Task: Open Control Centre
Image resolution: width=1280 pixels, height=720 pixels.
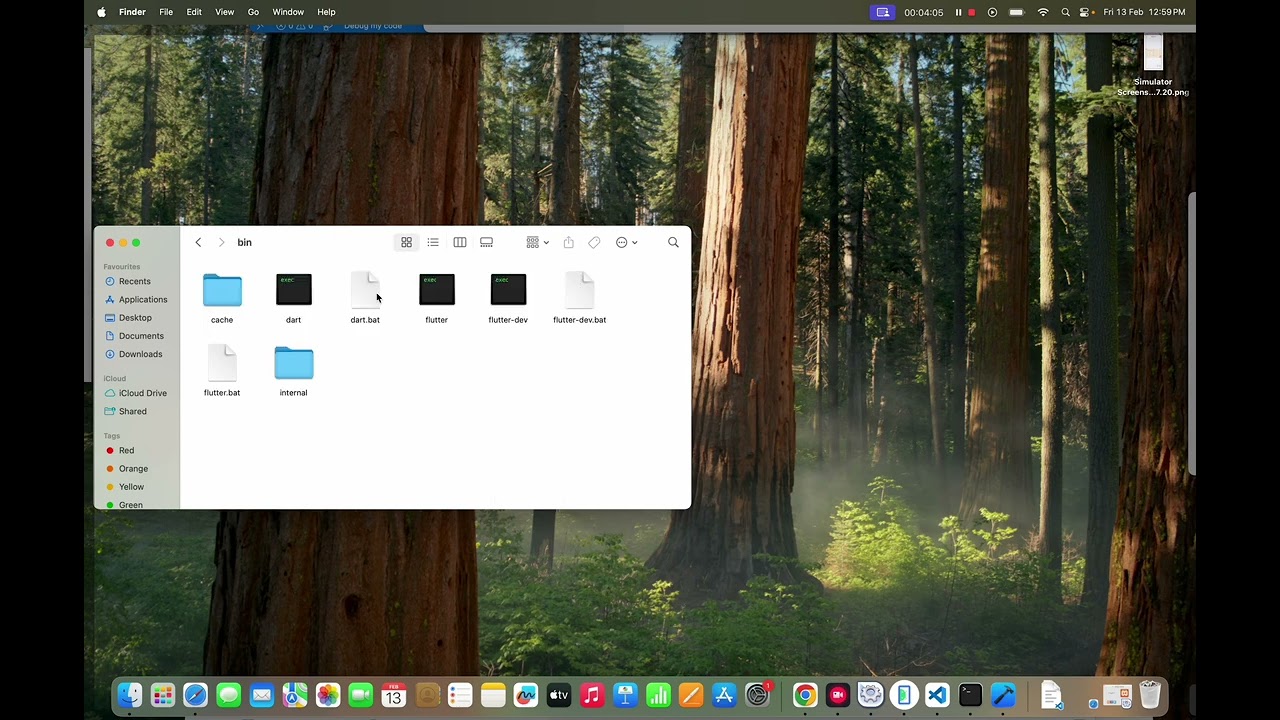Action: pos(1085,12)
